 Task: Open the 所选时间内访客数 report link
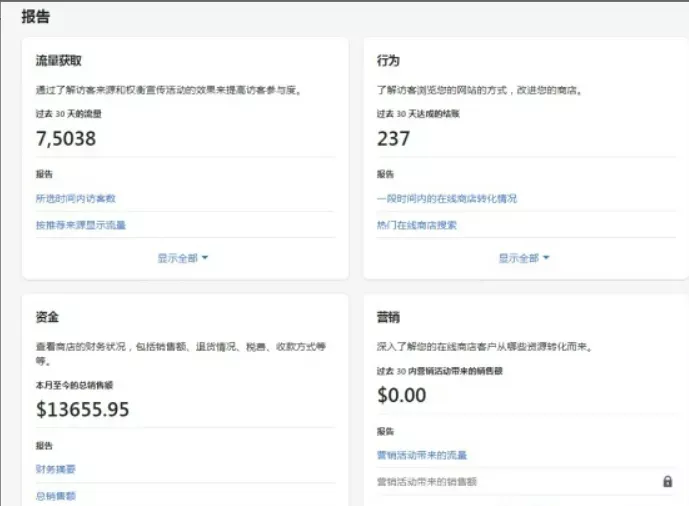tap(76, 199)
